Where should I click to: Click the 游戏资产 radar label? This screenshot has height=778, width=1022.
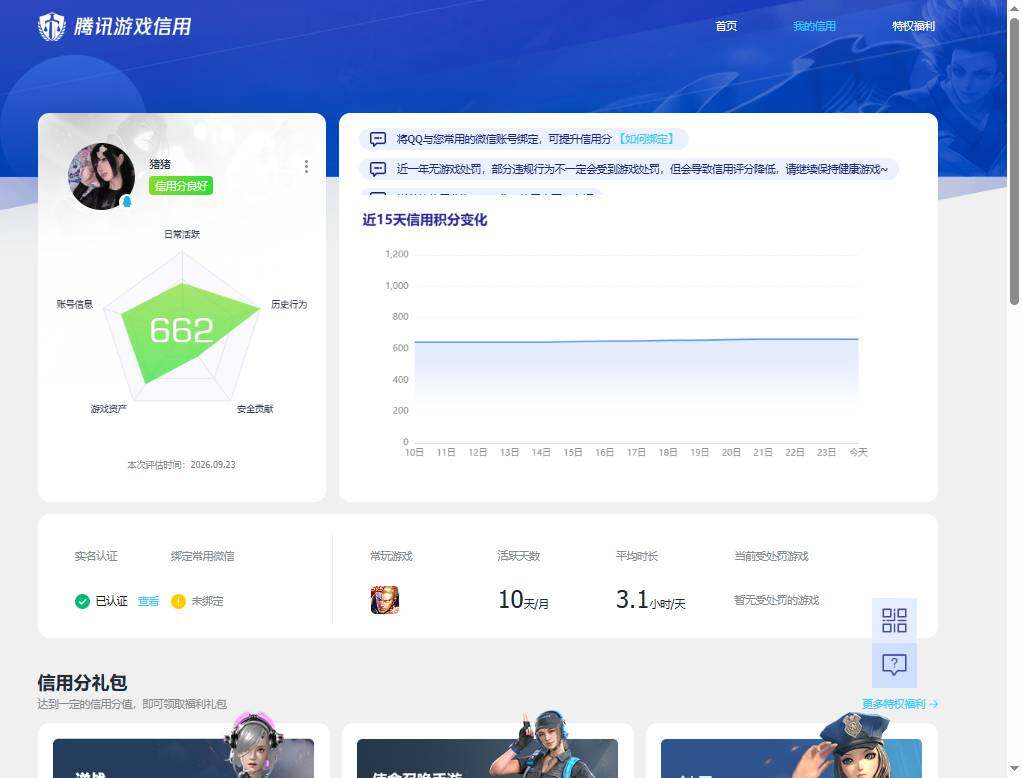click(109, 409)
